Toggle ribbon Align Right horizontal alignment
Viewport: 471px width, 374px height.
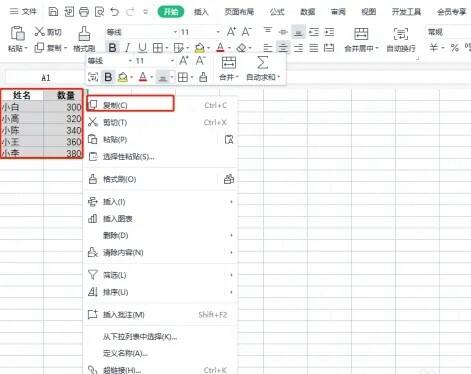coord(298,48)
